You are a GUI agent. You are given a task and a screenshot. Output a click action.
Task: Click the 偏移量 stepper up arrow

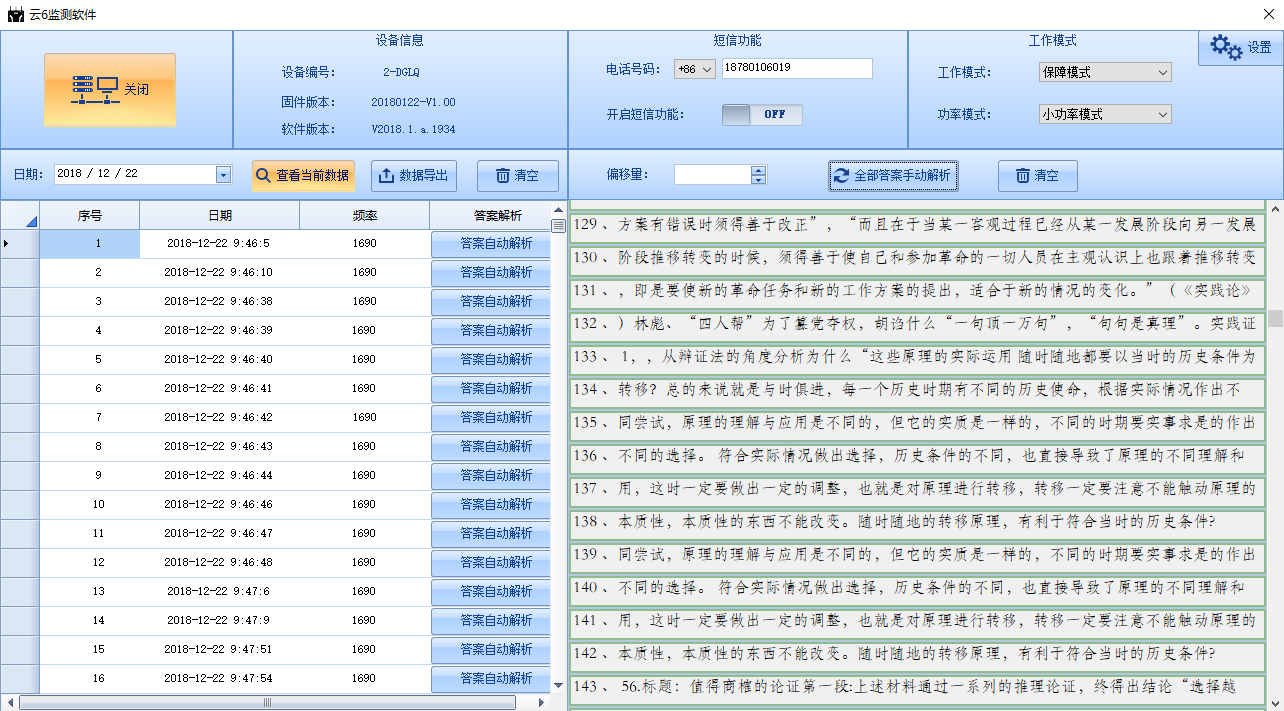[759, 170]
